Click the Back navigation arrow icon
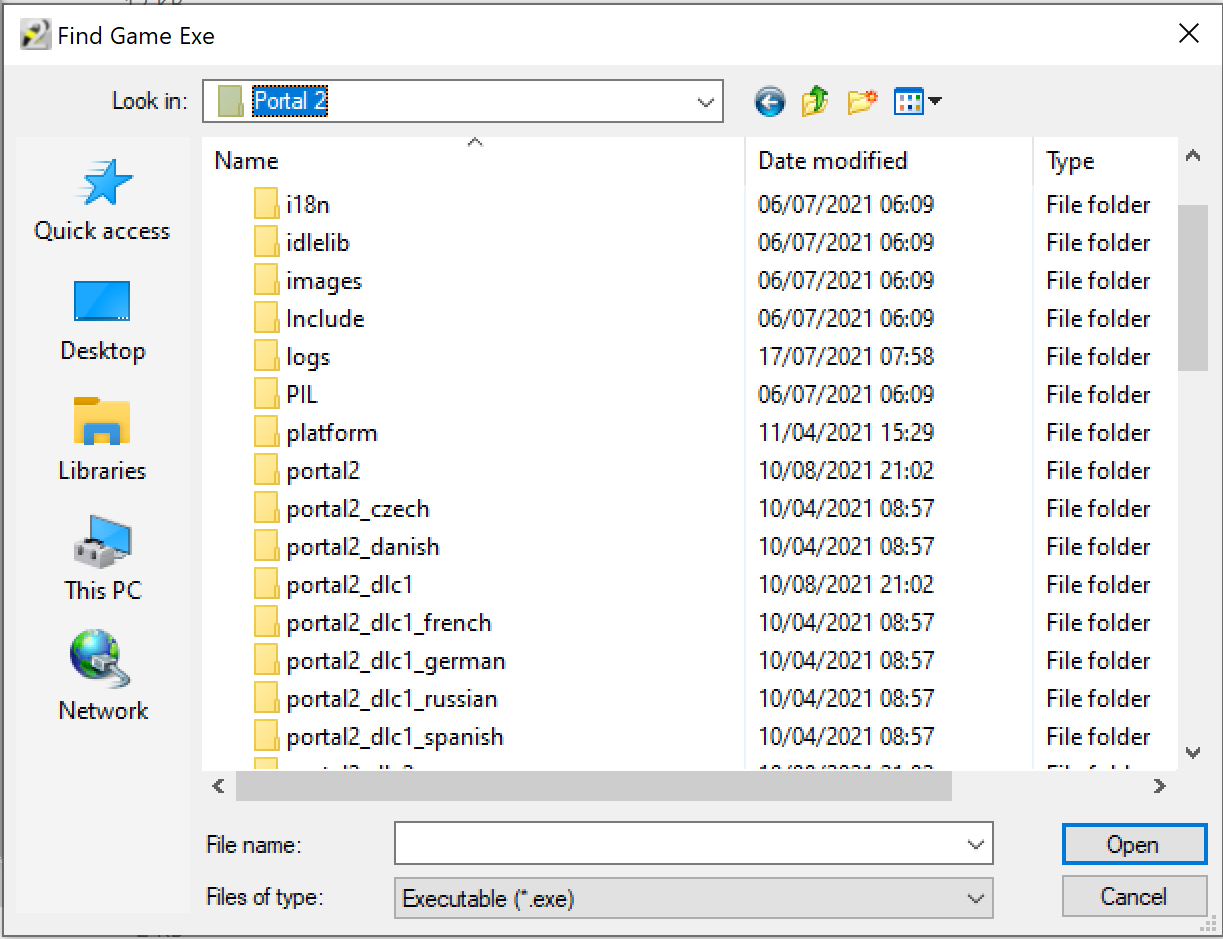 point(769,101)
